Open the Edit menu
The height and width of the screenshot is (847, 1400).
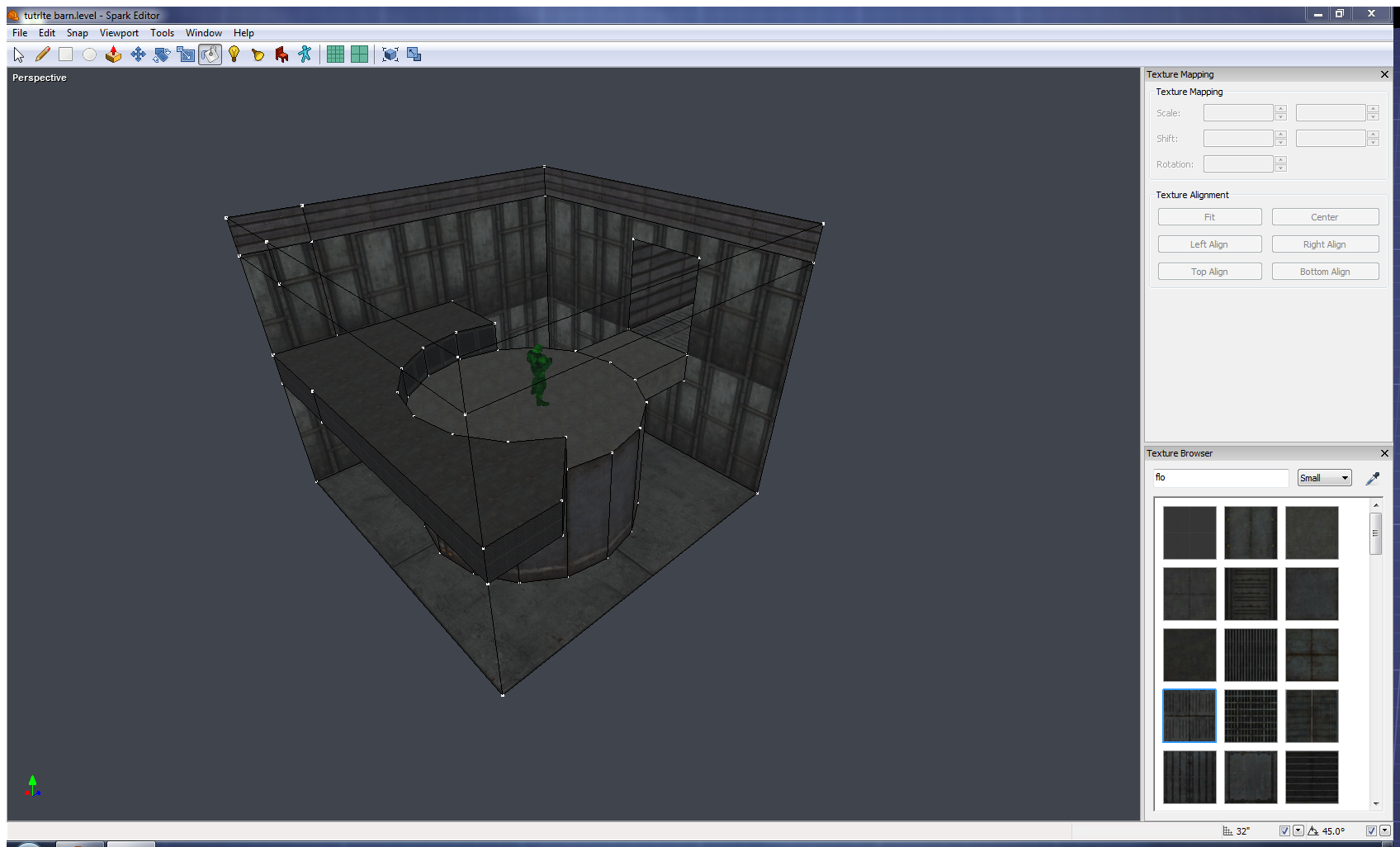(x=47, y=33)
